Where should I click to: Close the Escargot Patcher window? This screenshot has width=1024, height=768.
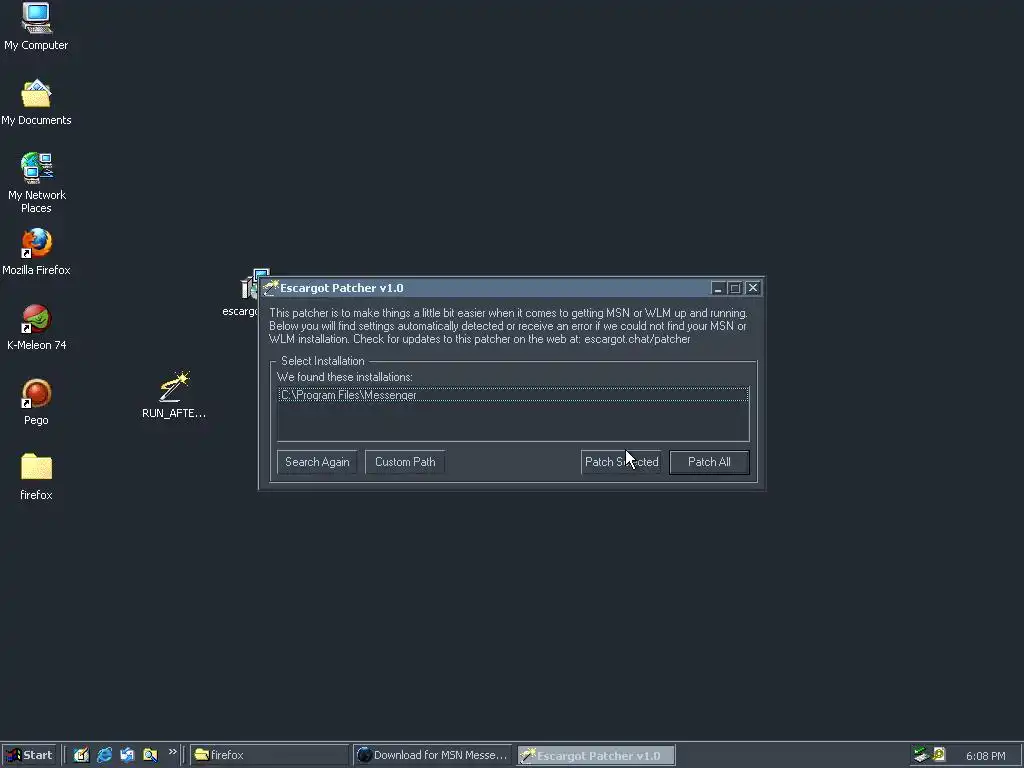(752, 288)
